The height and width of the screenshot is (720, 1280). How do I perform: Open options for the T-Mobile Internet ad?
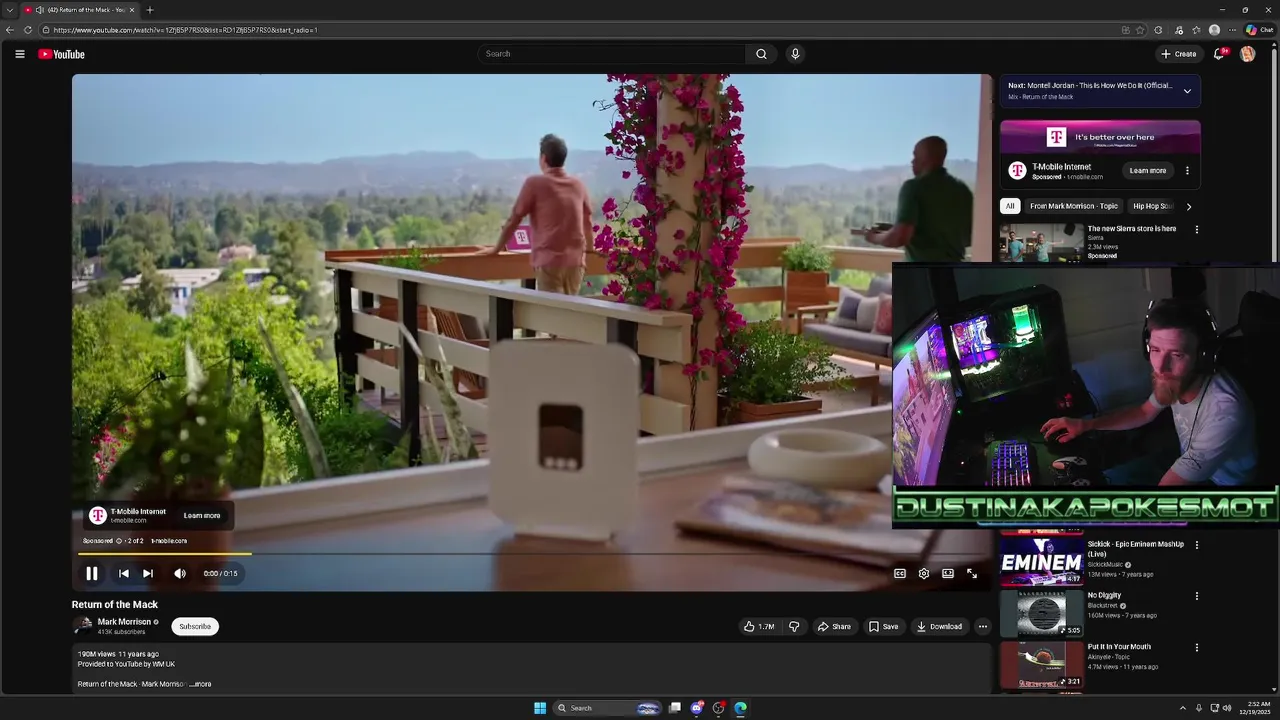(1187, 171)
